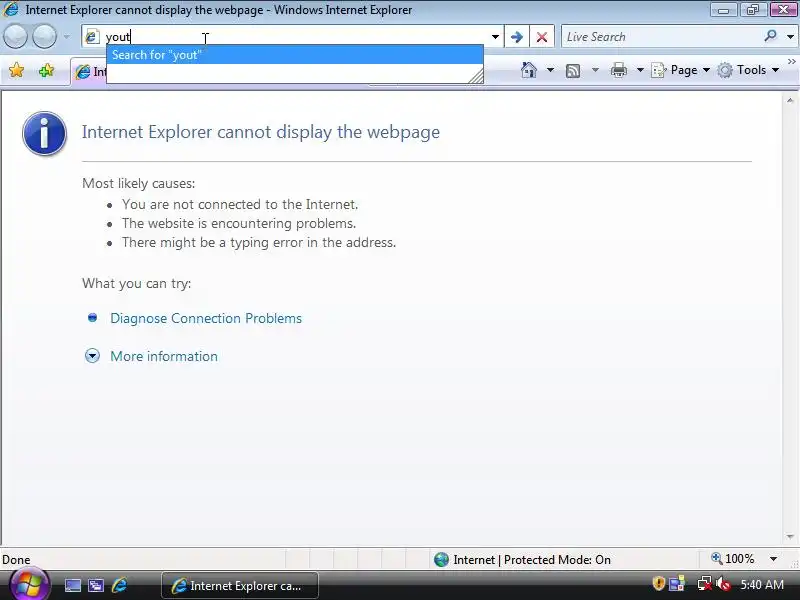Click the Live Search magnifier icon
This screenshot has width=800, height=600.
click(770, 36)
